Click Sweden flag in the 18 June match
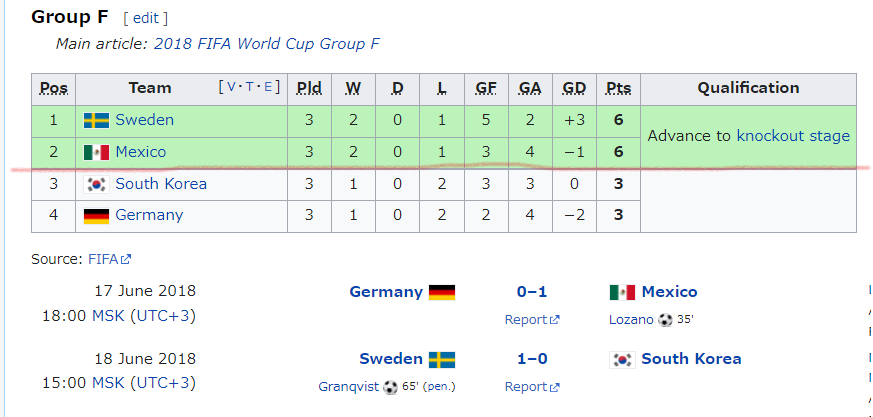This screenshot has width=873, height=417. click(x=442, y=360)
